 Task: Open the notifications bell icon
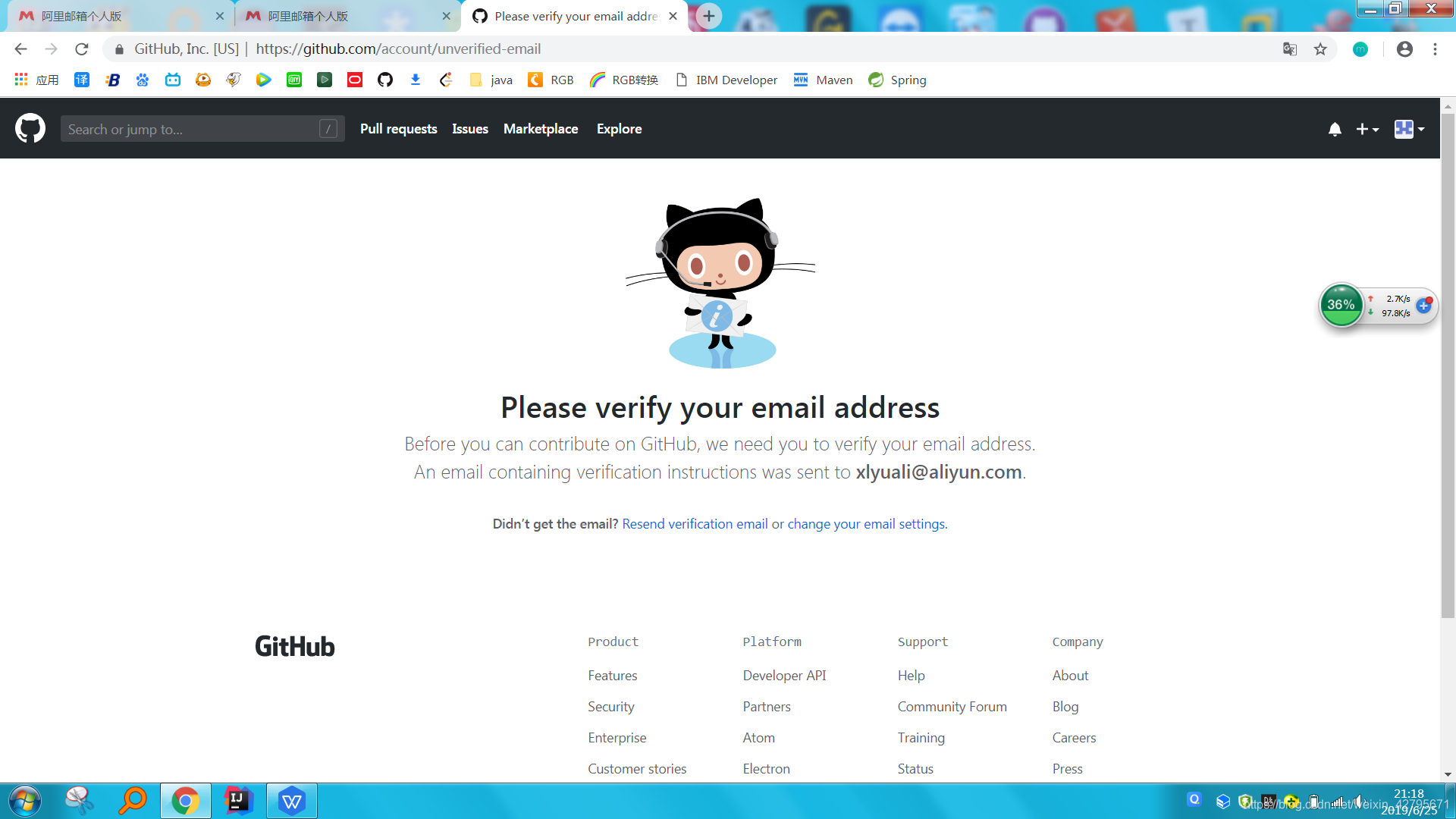tap(1335, 129)
